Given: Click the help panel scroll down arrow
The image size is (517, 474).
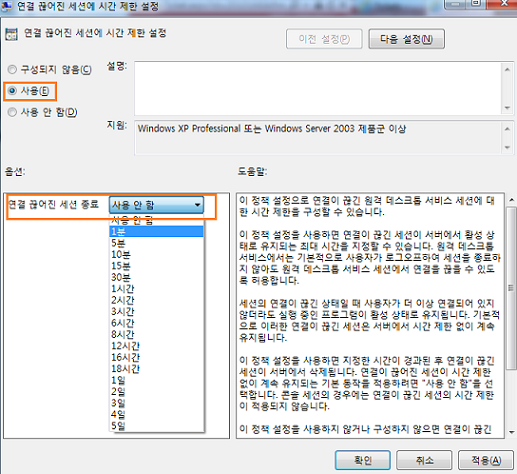Looking at the screenshot, I should click(x=511, y=432).
